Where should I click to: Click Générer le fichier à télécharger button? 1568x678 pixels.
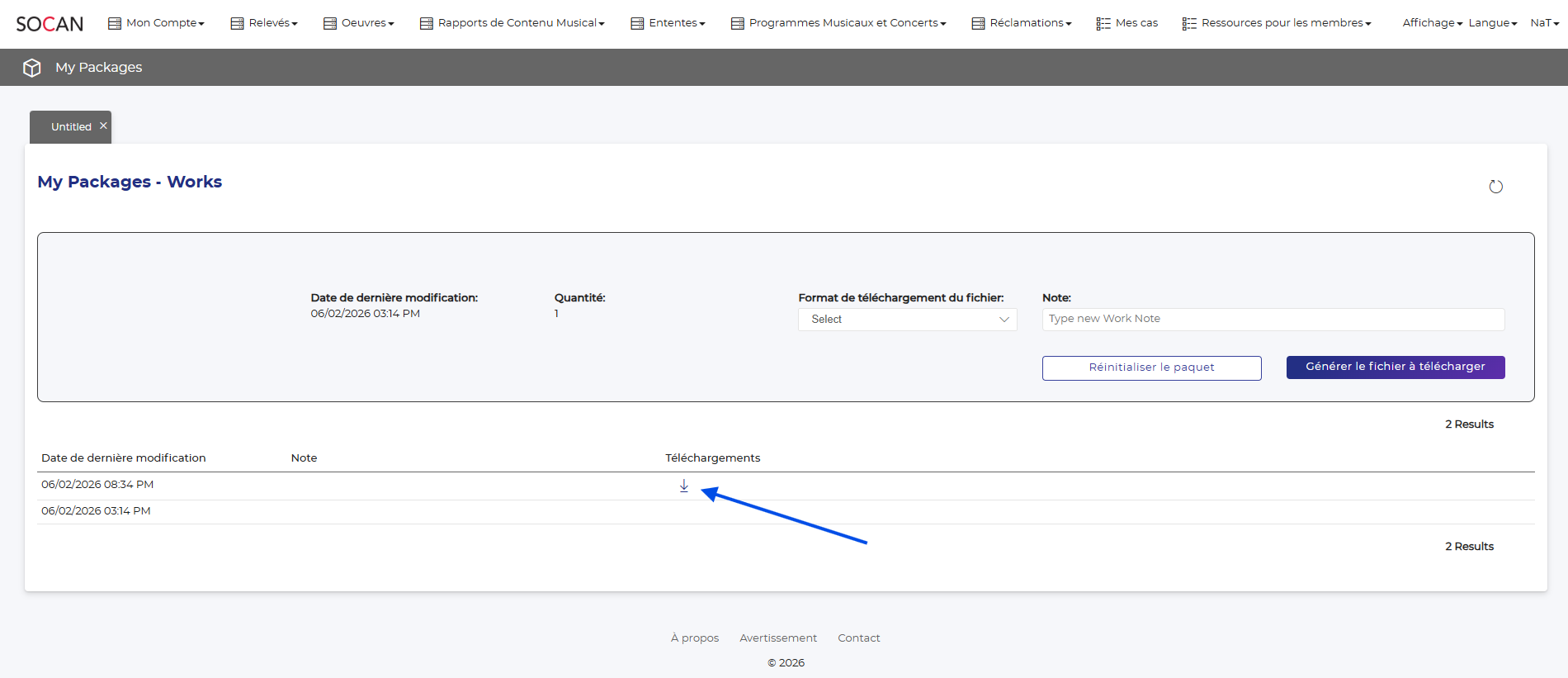point(1395,367)
